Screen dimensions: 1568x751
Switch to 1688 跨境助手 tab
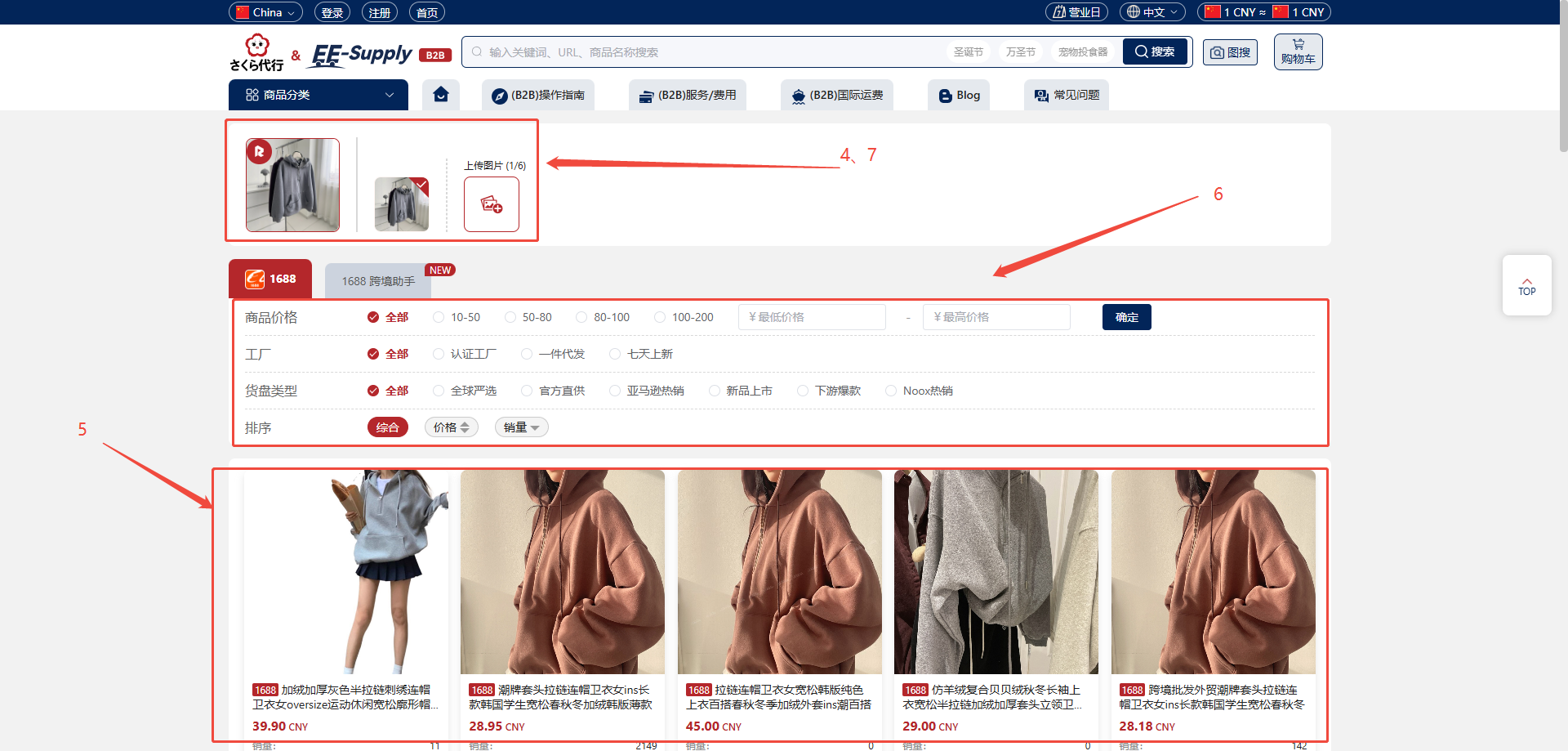point(378,281)
